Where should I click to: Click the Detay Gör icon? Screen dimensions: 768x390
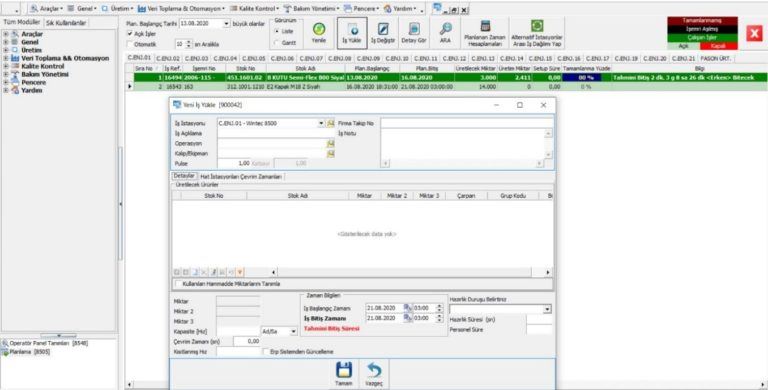[x=414, y=29]
